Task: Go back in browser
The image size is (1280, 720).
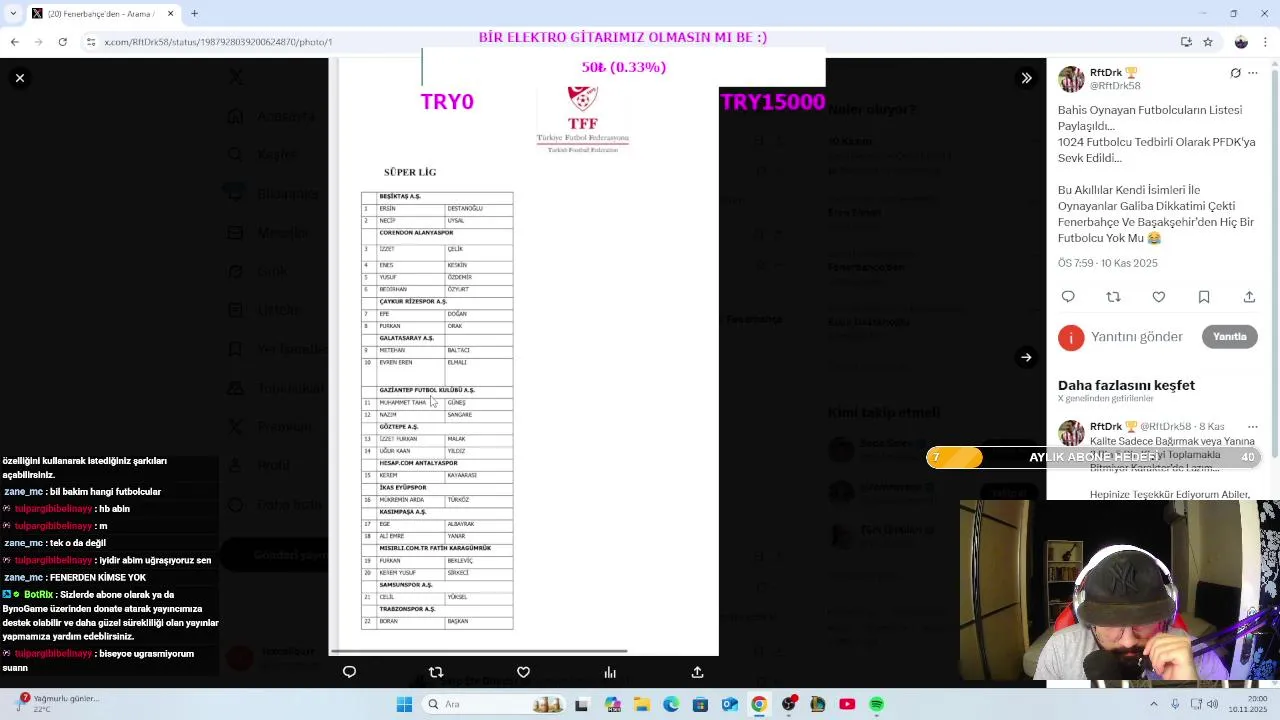Action: click(x=14, y=41)
